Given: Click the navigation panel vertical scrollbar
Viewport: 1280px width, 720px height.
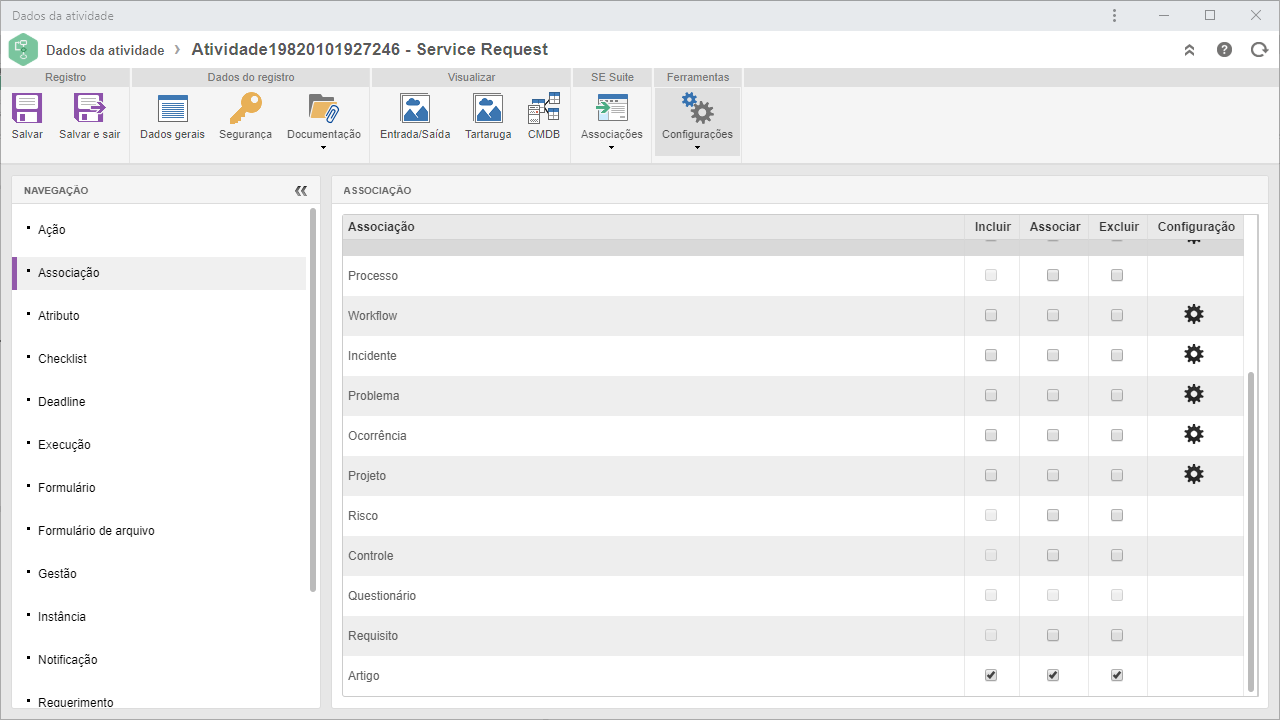Looking at the screenshot, I should (313, 400).
